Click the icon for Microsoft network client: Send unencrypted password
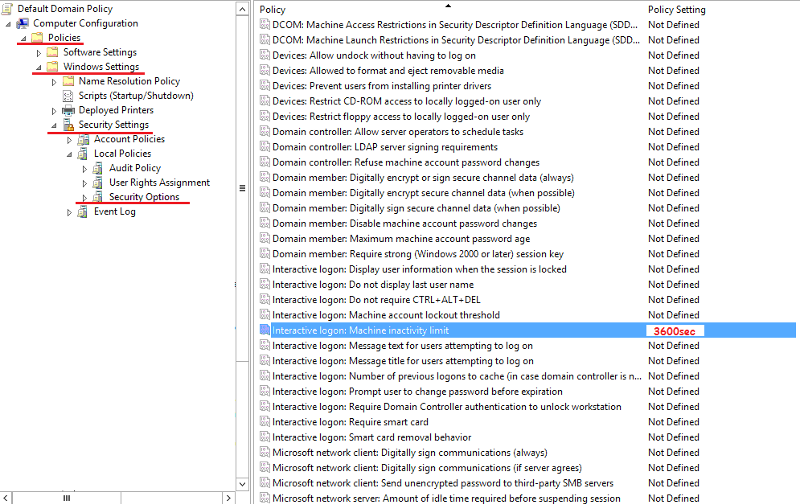 265,483
